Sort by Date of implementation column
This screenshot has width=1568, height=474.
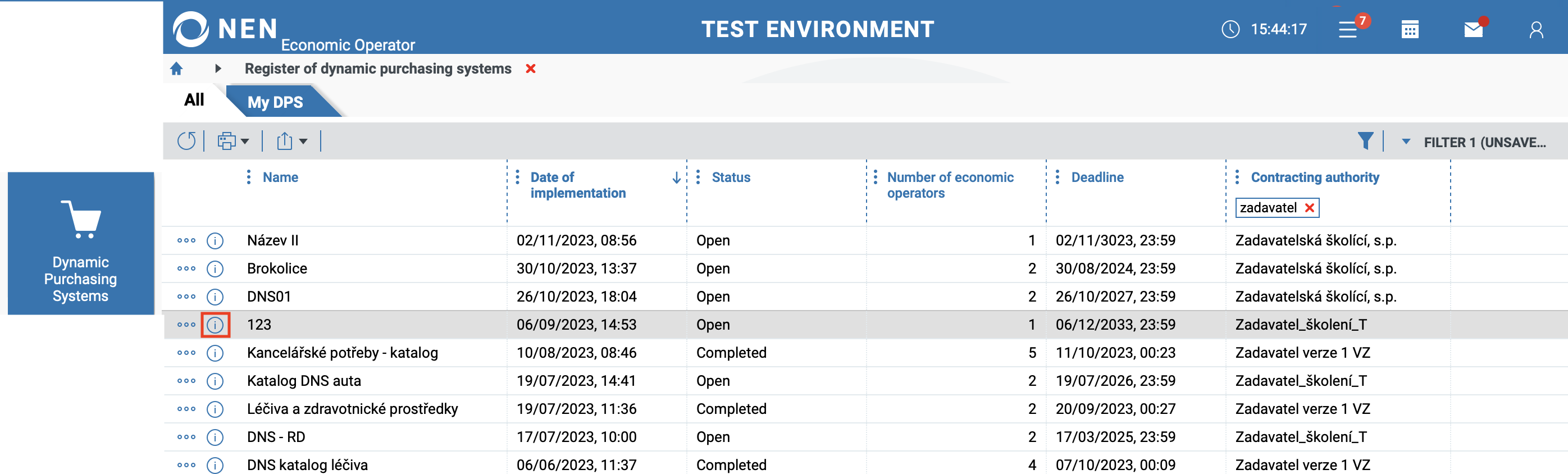click(x=578, y=185)
